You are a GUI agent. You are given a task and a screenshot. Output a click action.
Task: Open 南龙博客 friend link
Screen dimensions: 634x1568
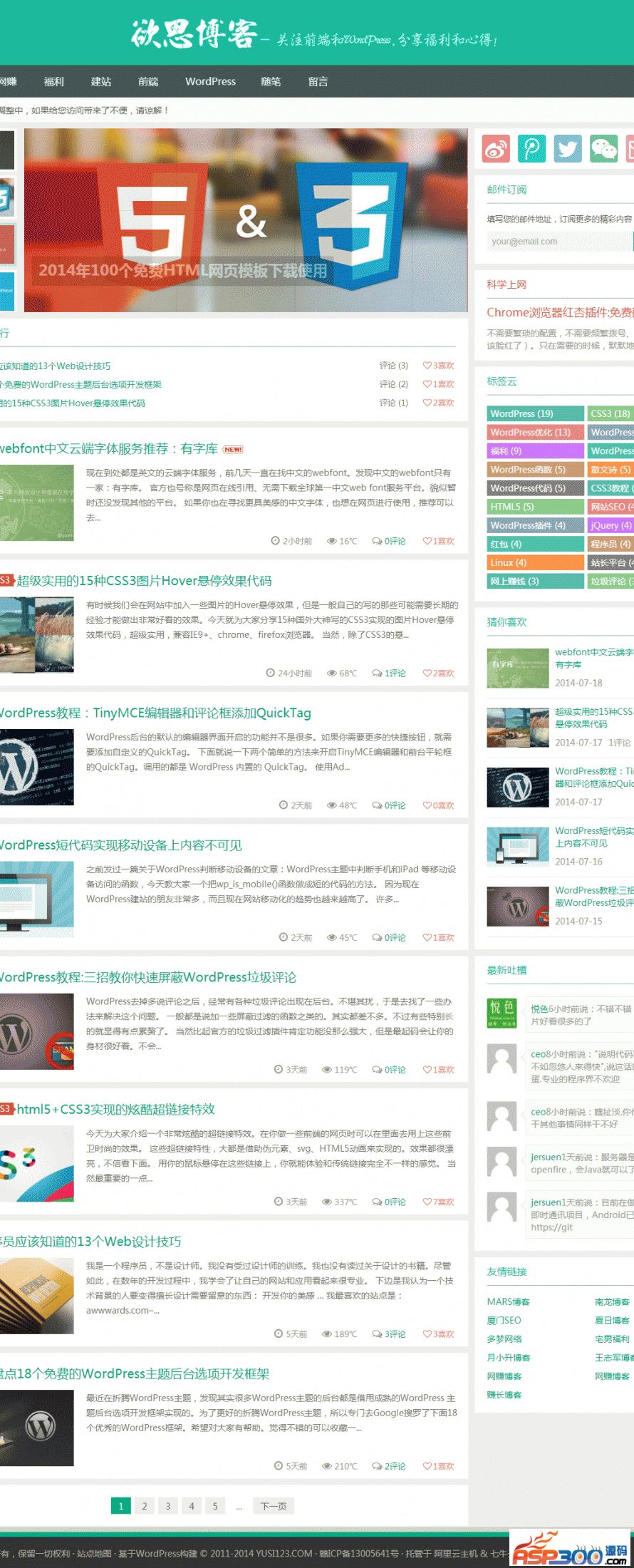pos(612,1301)
